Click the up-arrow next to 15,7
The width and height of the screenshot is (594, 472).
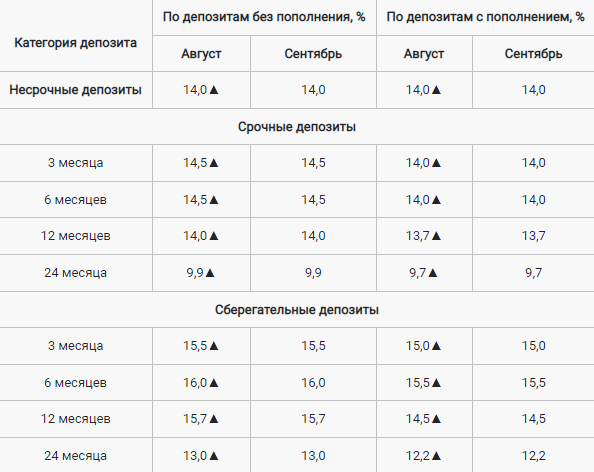point(214,419)
